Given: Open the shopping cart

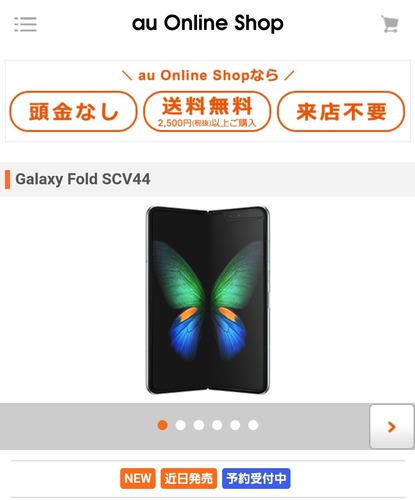Looking at the screenshot, I should [x=390, y=24].
